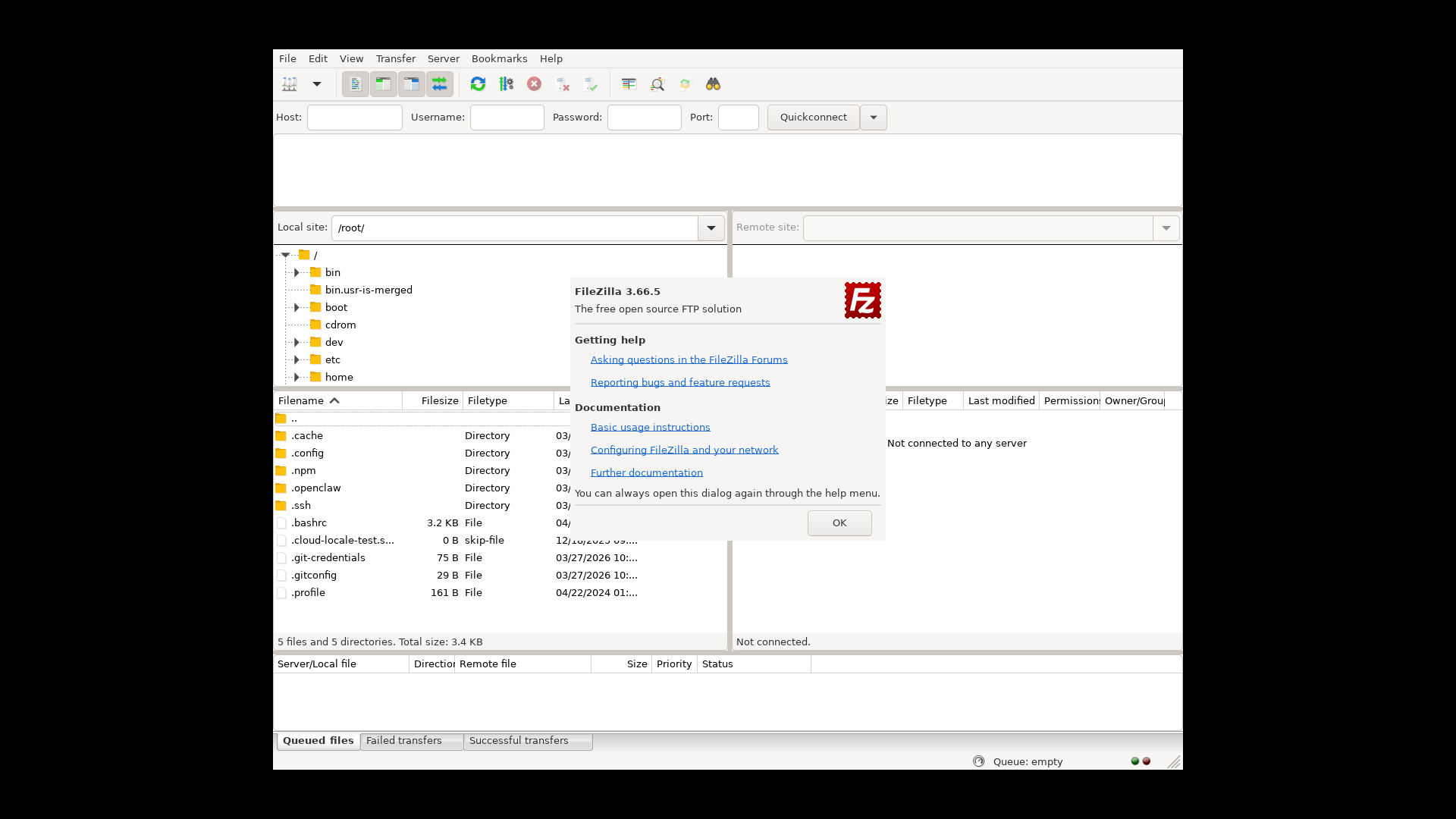
Task: Open the Site Manager
Action: tap(289, 84)
